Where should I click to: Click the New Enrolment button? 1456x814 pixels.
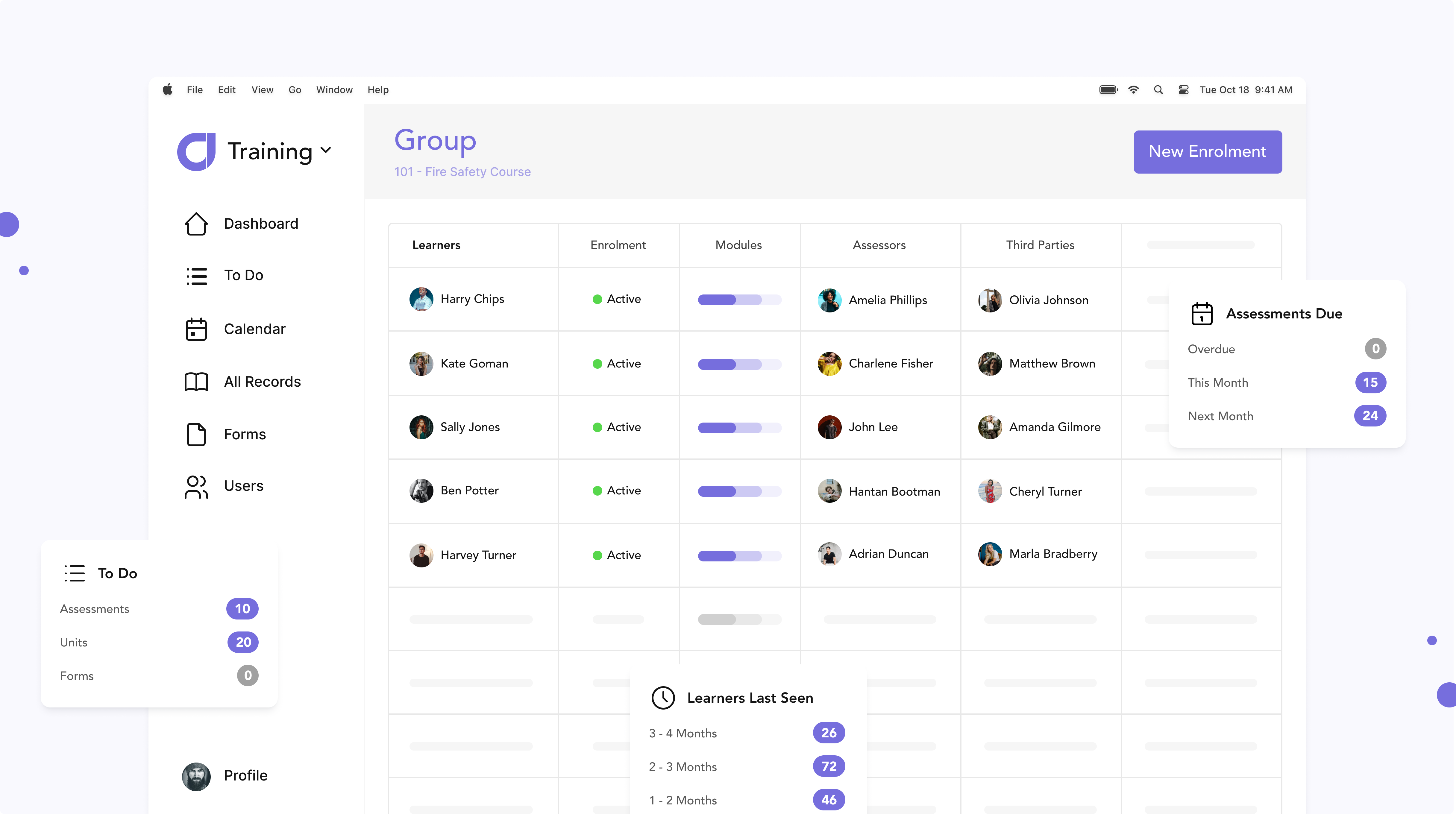coord(1207,151)
